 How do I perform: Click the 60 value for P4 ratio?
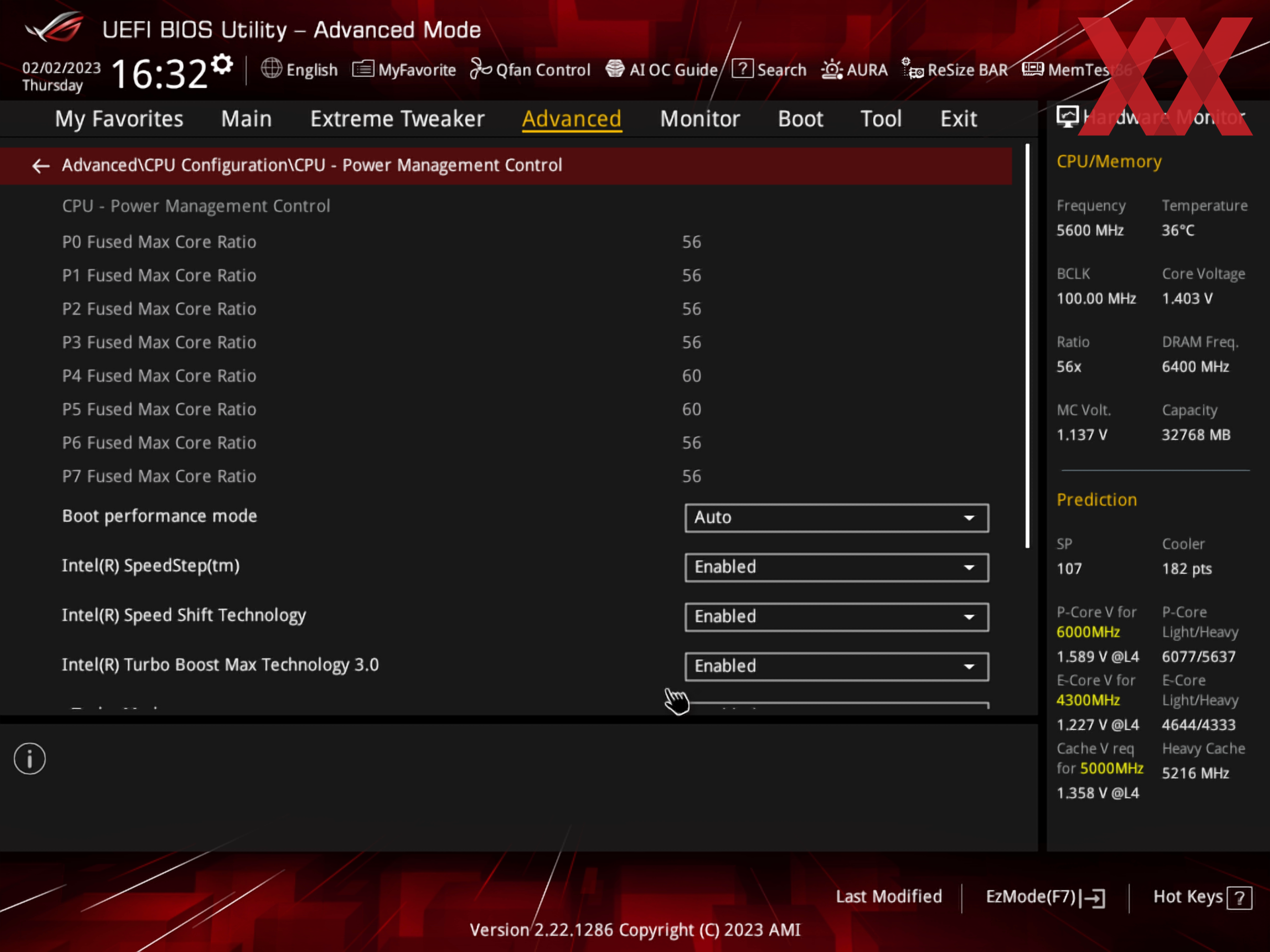pos(691,376)
